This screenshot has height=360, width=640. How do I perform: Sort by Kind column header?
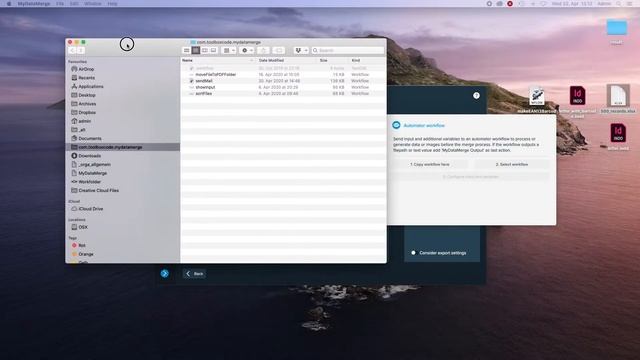click(356, 60)
